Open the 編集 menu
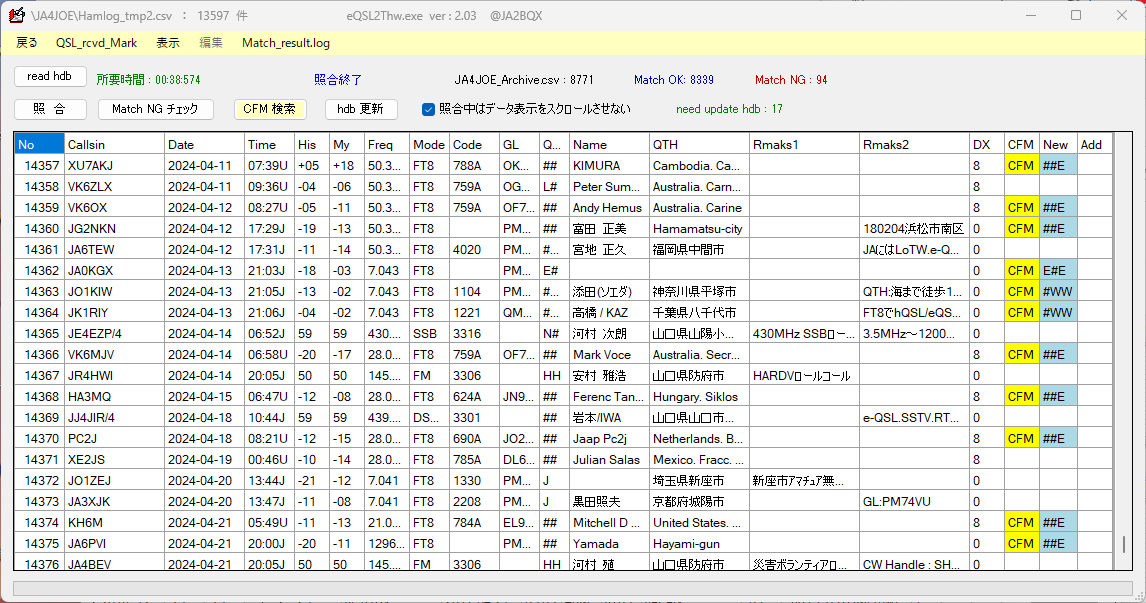Screen dimensions: 1146x603 [x=210, y=43]
